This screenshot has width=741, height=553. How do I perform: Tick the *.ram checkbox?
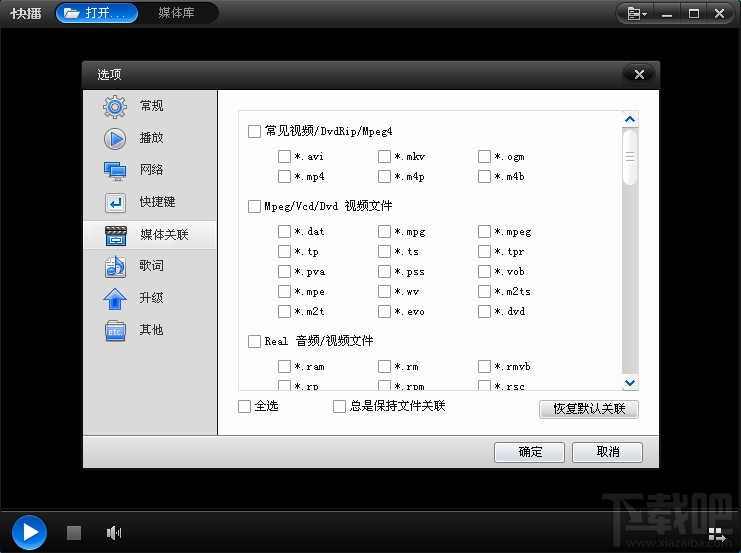[x=284, y=366]
